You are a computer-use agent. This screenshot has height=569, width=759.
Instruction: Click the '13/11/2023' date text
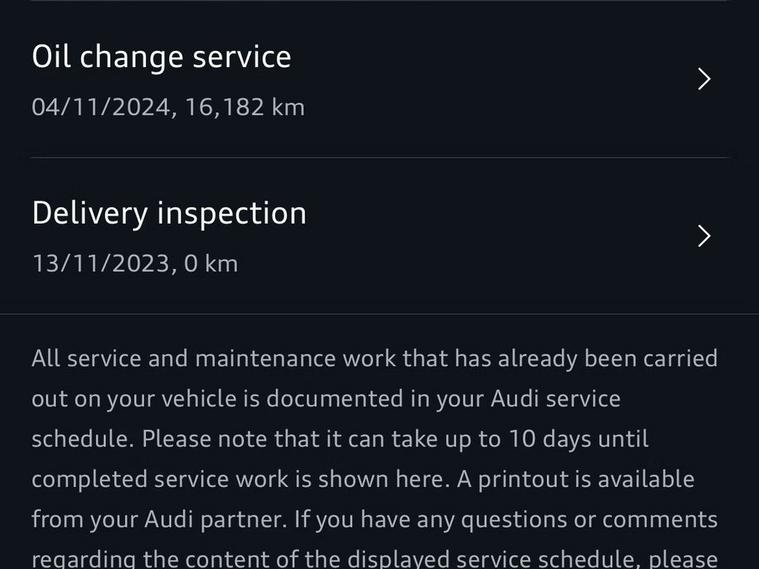pyautogui.click(x=101, y=264)
